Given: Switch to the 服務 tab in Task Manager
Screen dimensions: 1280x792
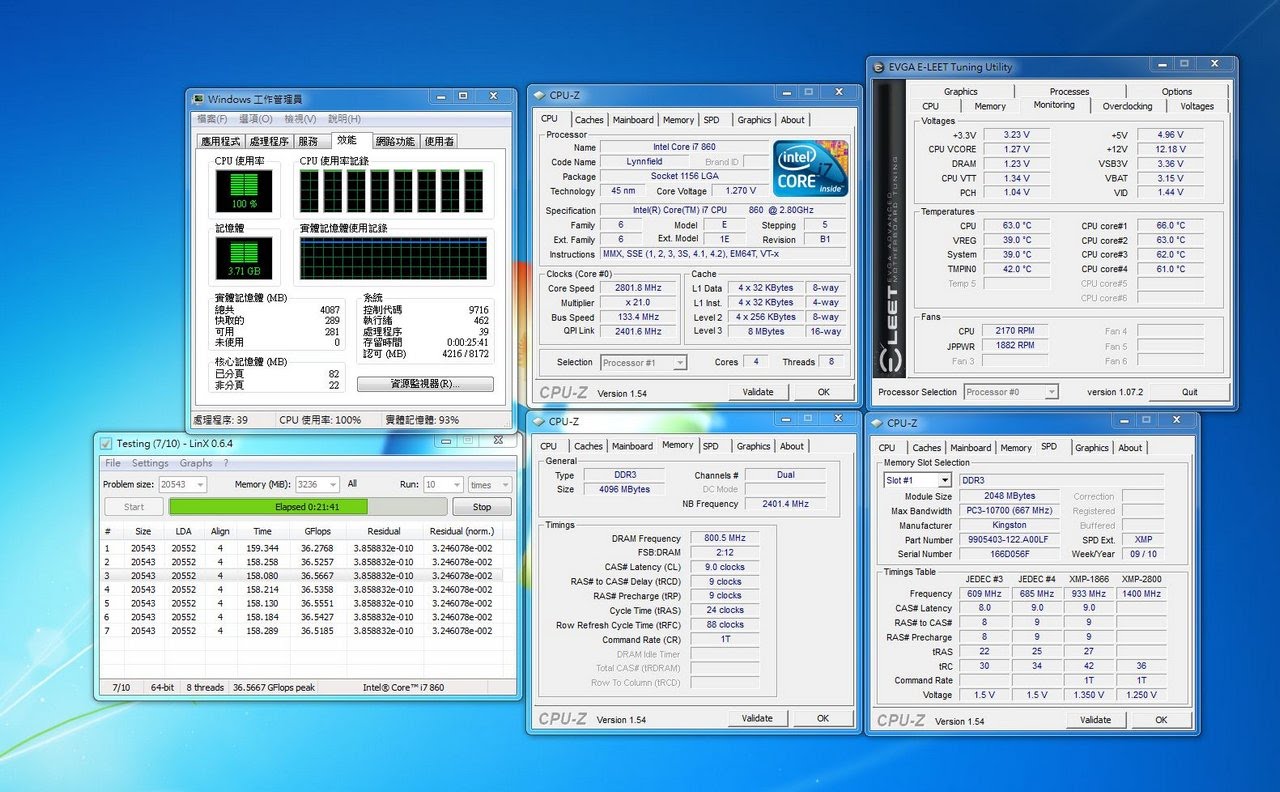Looking at the screenshot, I should pos(308,142).
